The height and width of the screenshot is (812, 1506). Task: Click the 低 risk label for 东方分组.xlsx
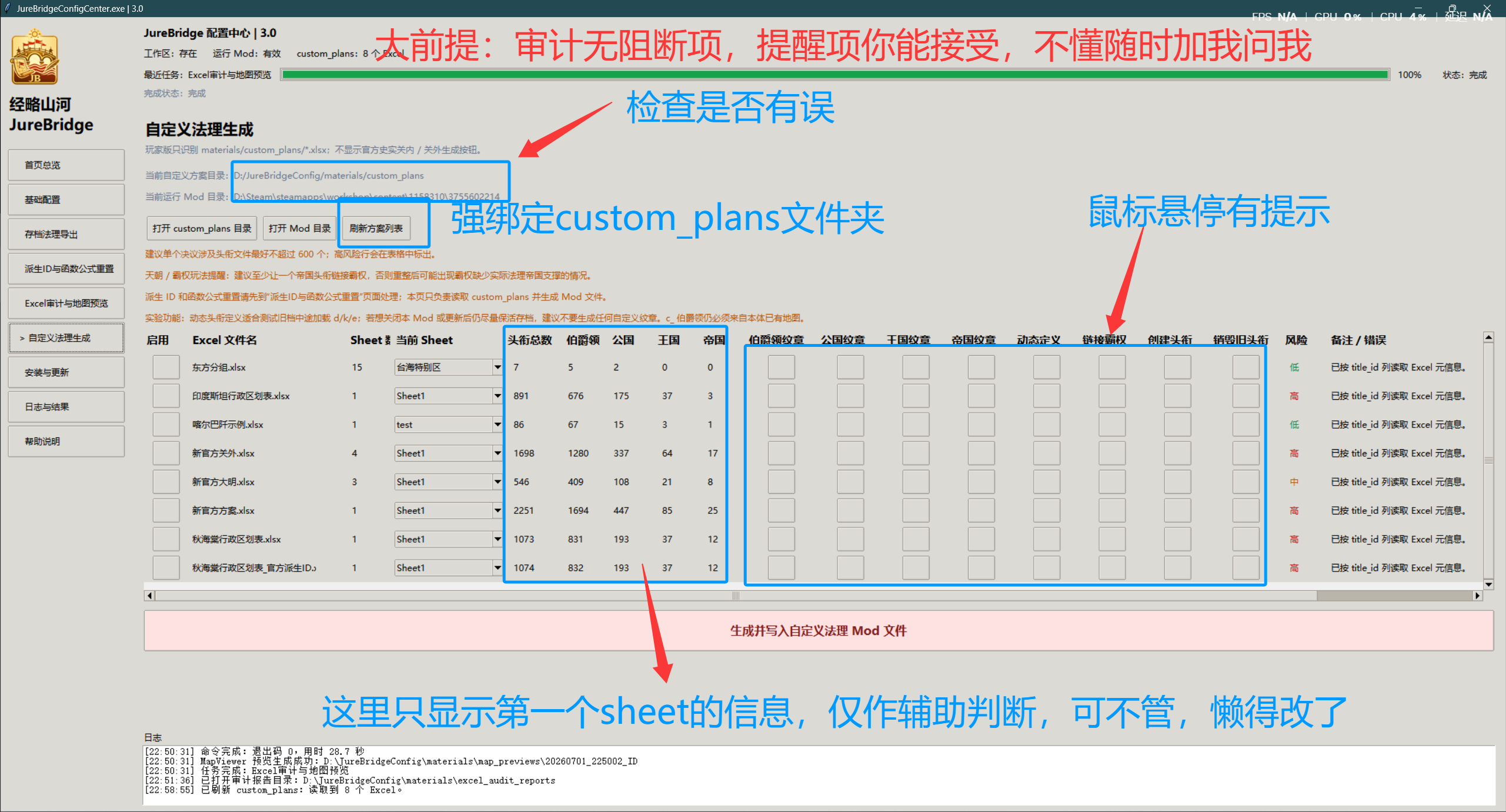(1294, 367)
